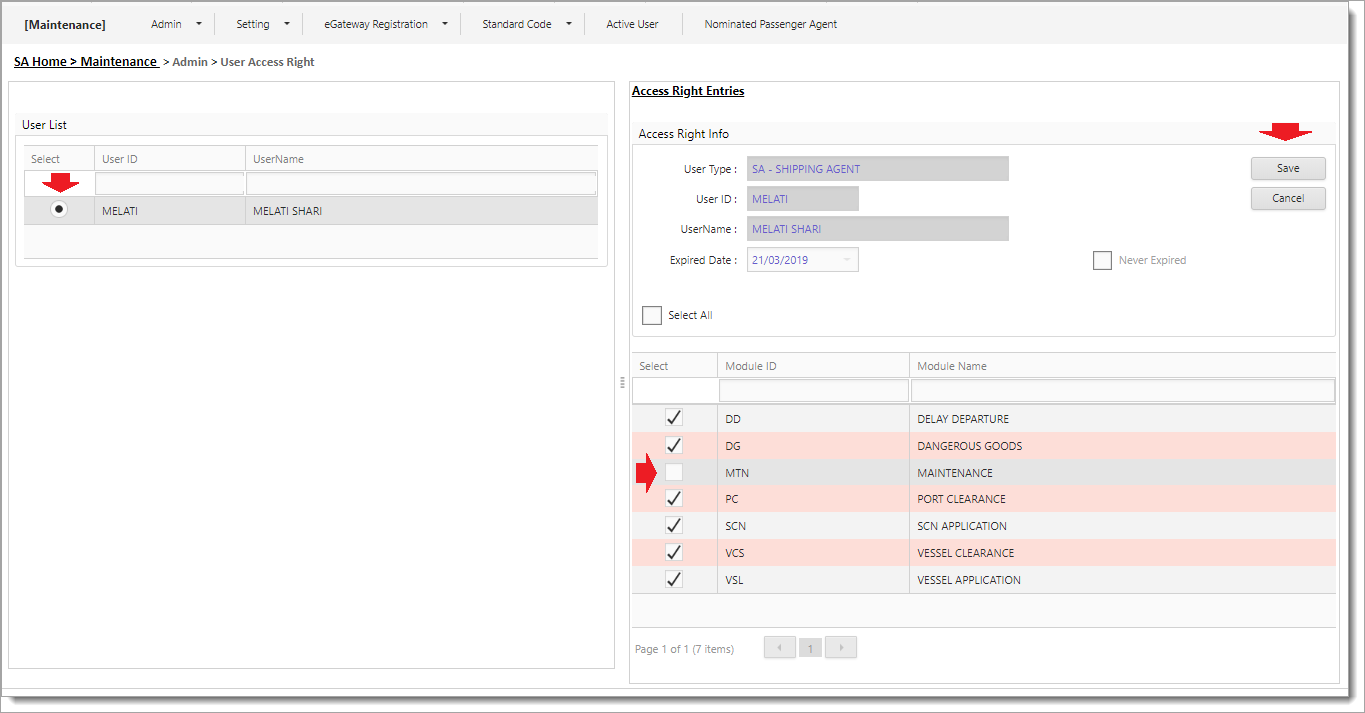
Task: Open the Active User menu item
Action: [x=632, y=24]
